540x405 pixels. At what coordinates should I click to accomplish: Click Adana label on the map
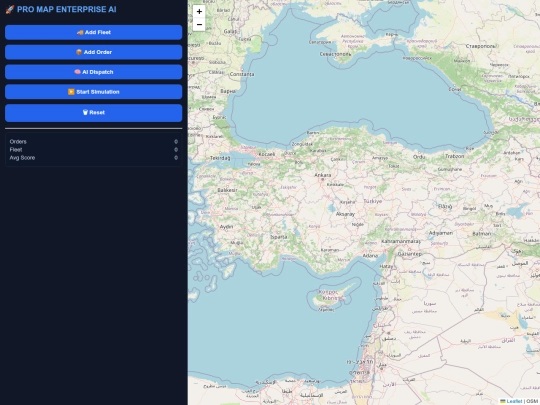coord(370,256)
